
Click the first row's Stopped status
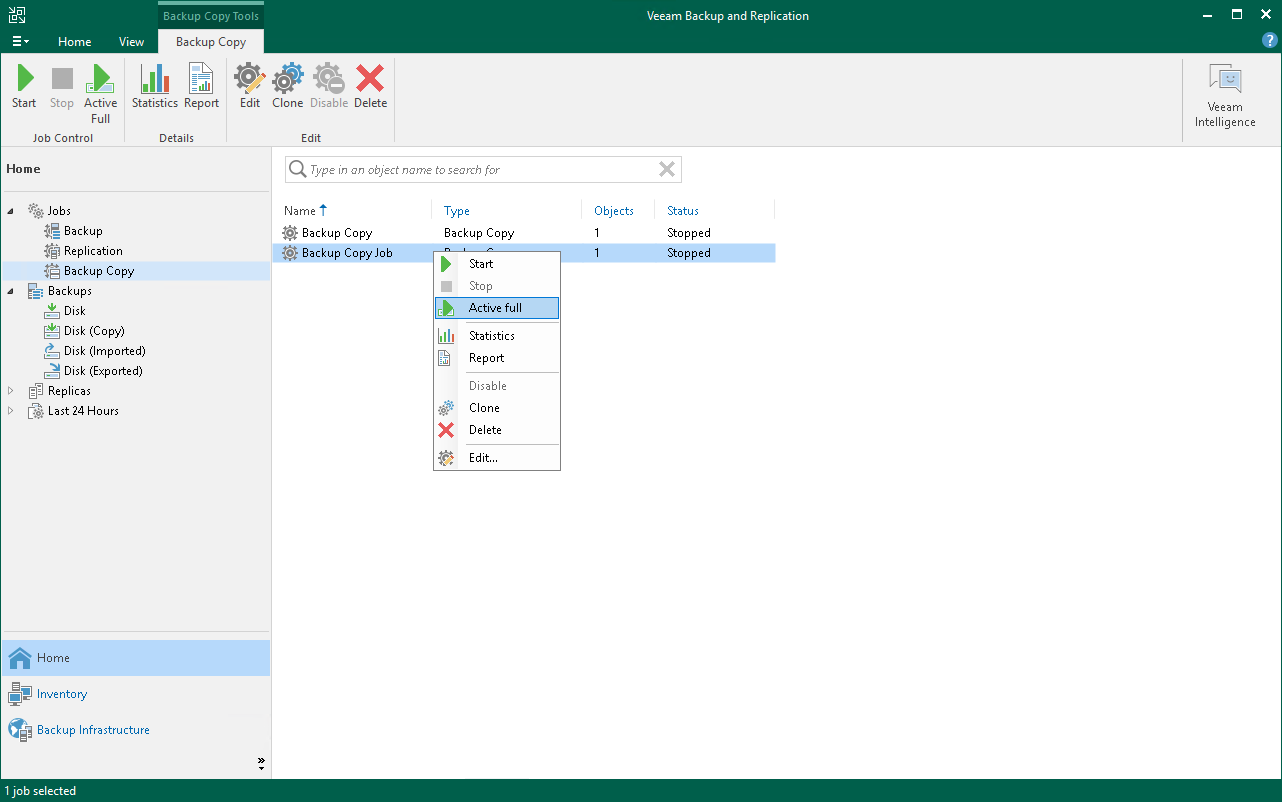(689, 233)
